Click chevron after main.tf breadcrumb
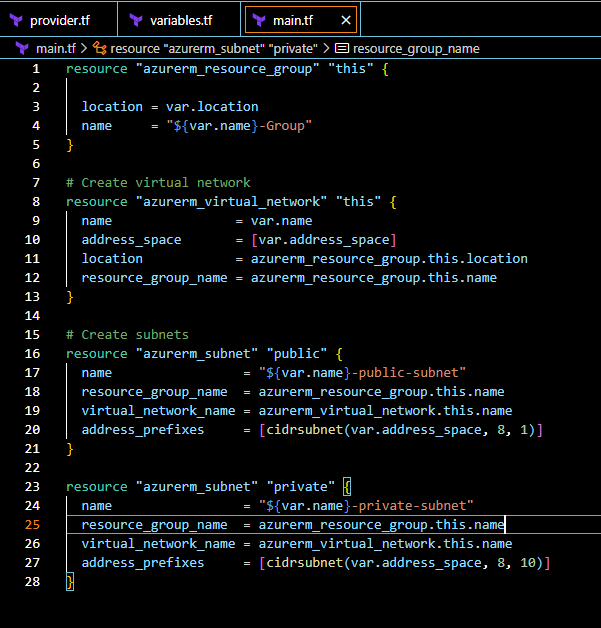 [x=84, y=48]
